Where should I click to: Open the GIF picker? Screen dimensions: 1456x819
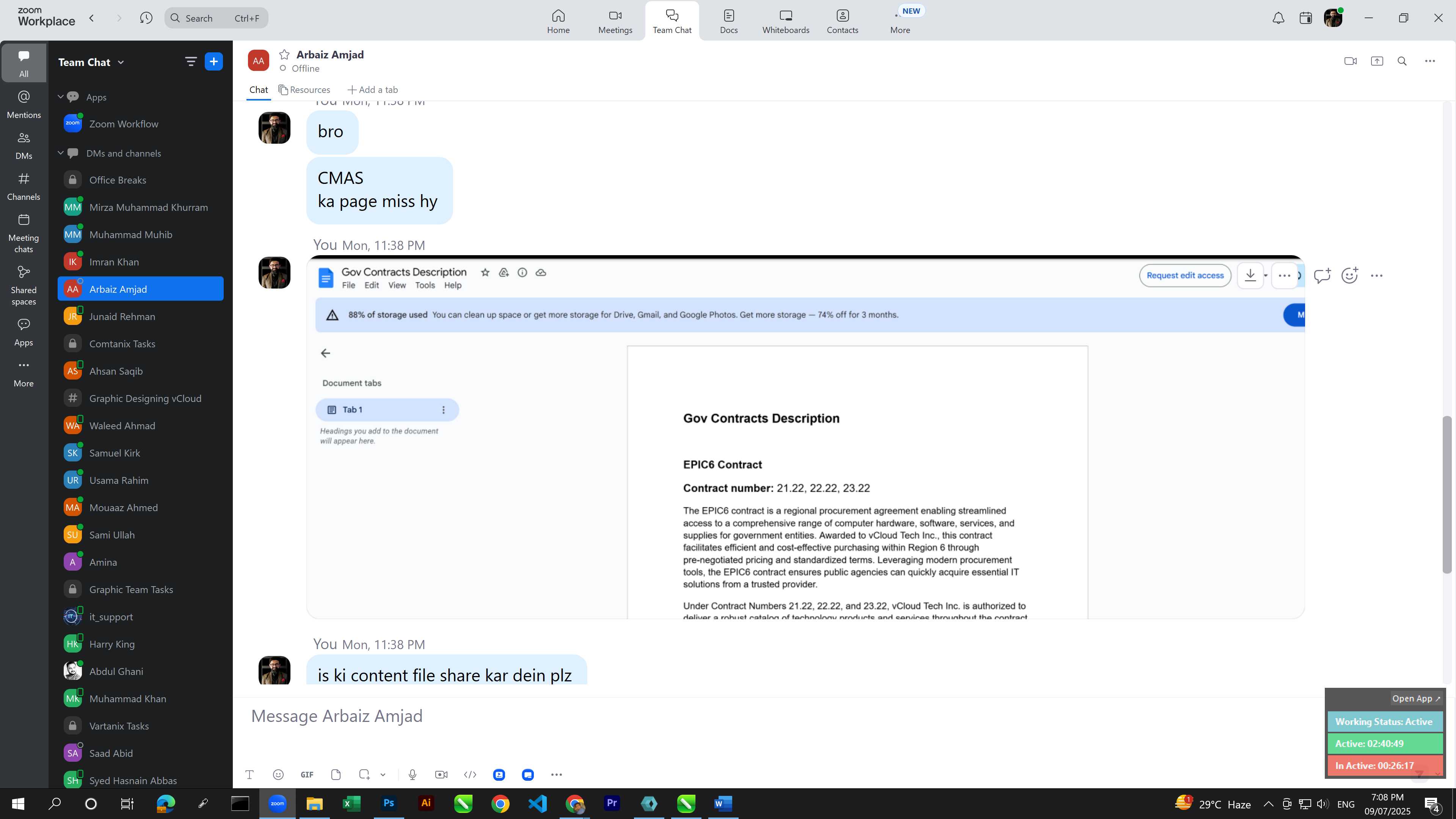(x=307, y=775)
